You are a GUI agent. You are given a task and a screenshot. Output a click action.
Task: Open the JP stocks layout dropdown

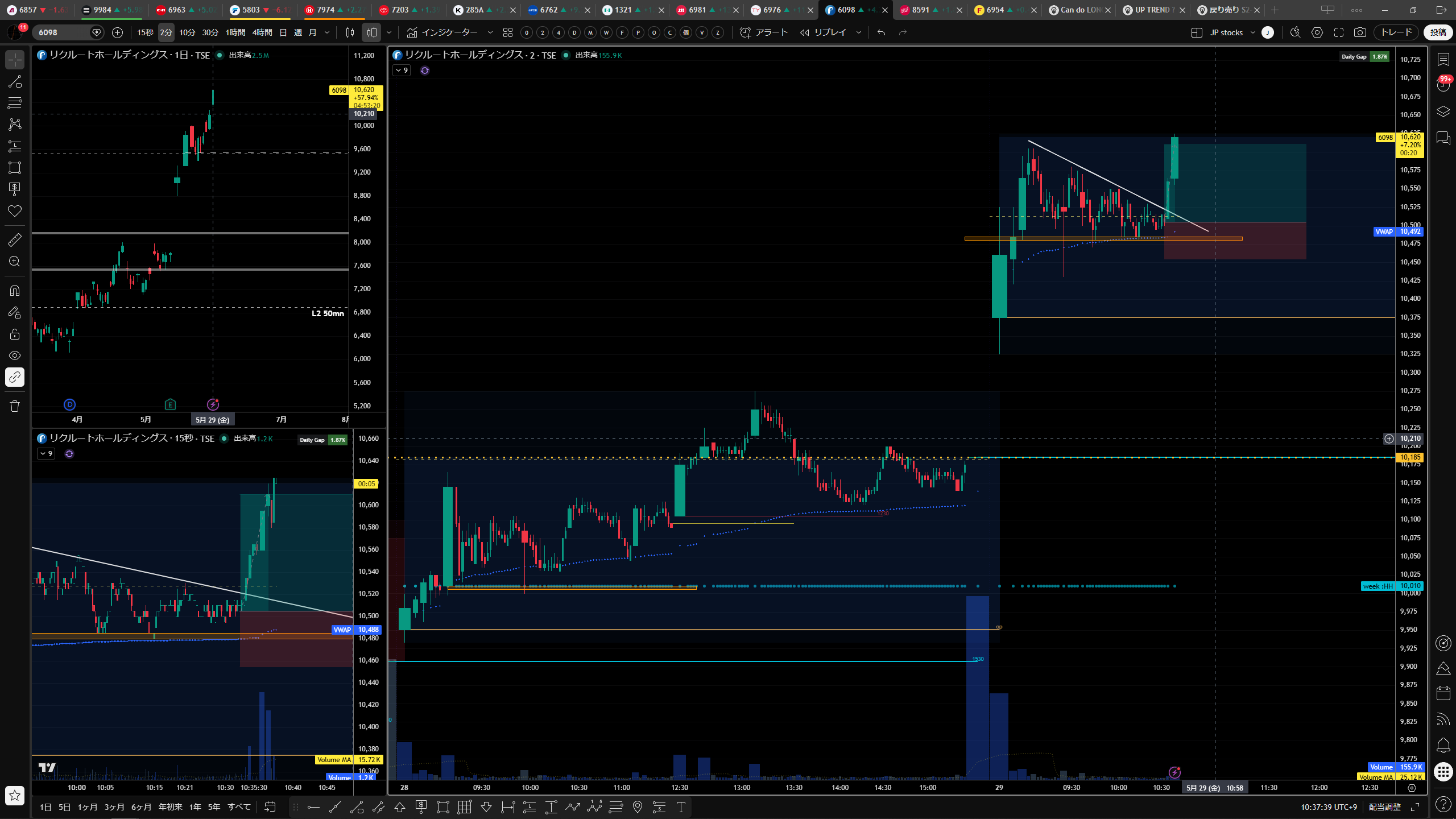[x=1232, y=32]
